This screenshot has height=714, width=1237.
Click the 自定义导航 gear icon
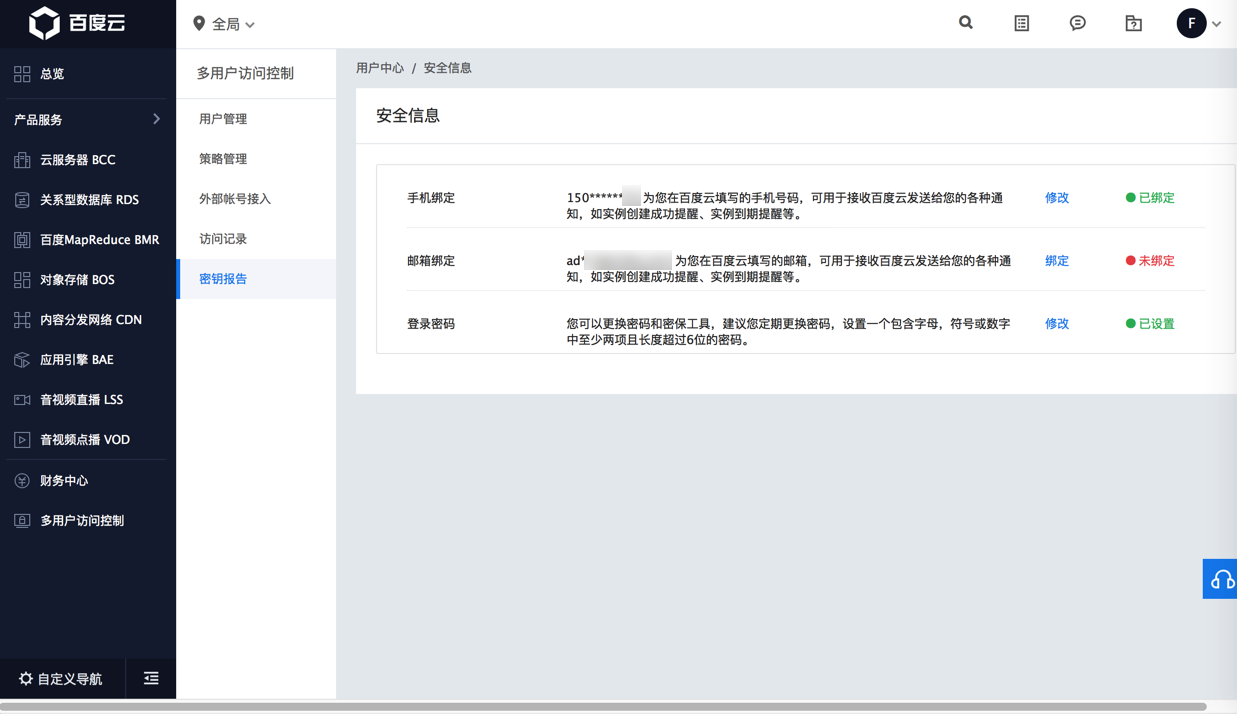(26, 679)
